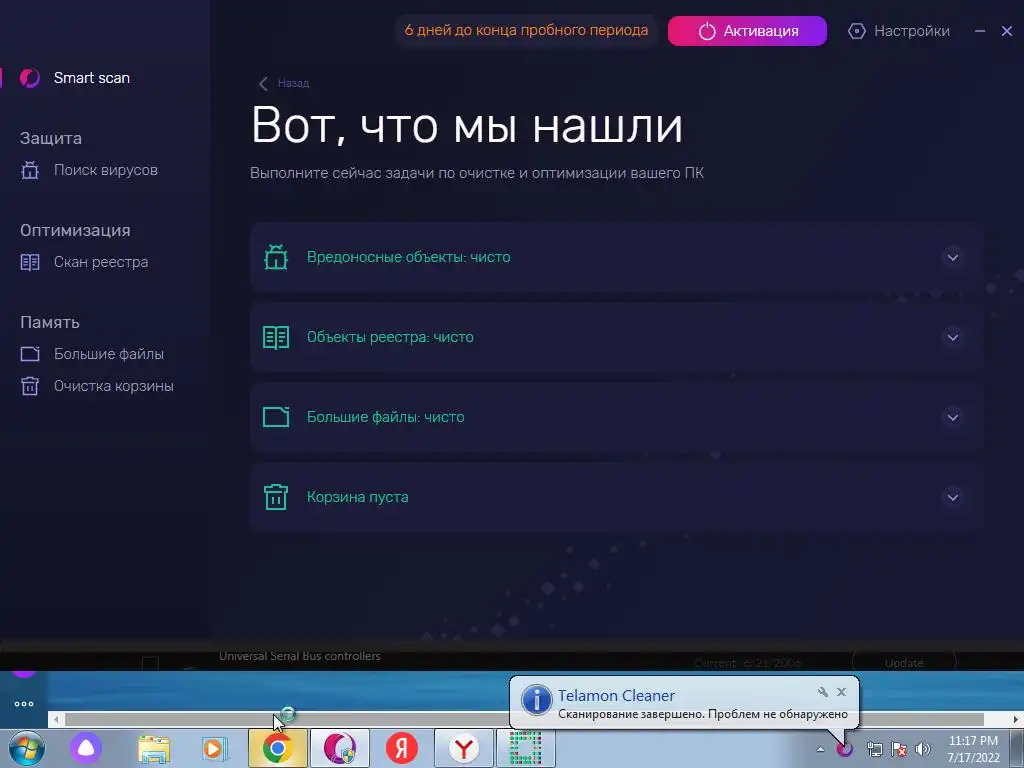Click Action Center flag tray icon

pyautogui.click(x=899, y=749)
